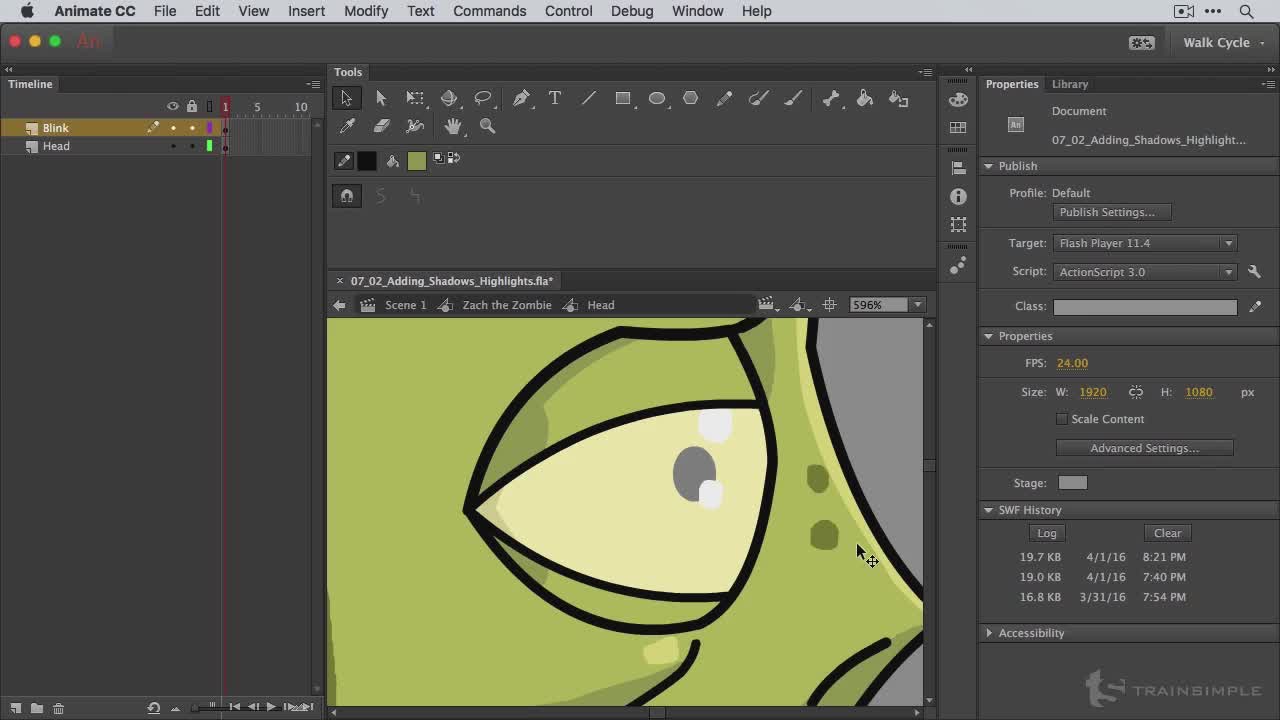Collapse the SWF History section
The width and height of the screenshot is (1280, 720).
click(989, 510)
